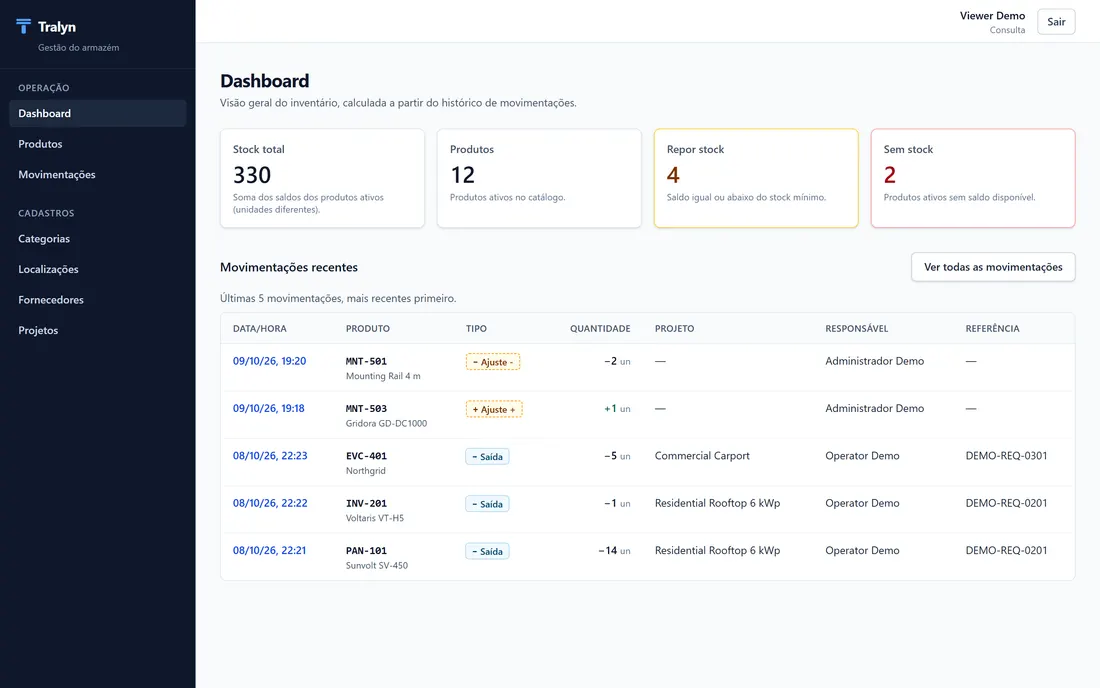Click the PROJETO column header
The height and width of the screenshot is (688, 1100).
click(674, 328)
